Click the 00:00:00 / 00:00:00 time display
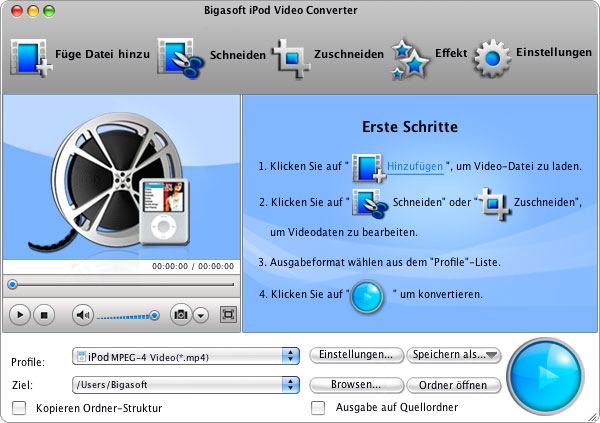This screenshot has height=423, width=600. point(193,266)
